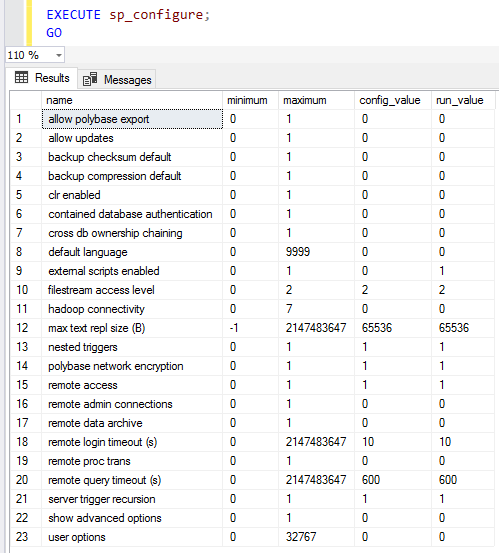Screen dimensions: 499x553
Task: Click the config_value column header
Action: point(393,100)
